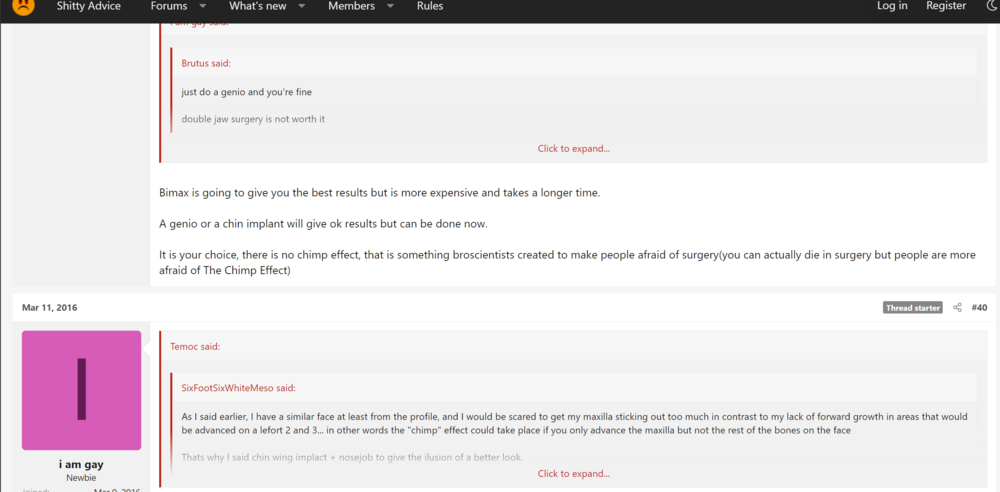Follow the 'Temoc said:' quote link

(195, 347)
